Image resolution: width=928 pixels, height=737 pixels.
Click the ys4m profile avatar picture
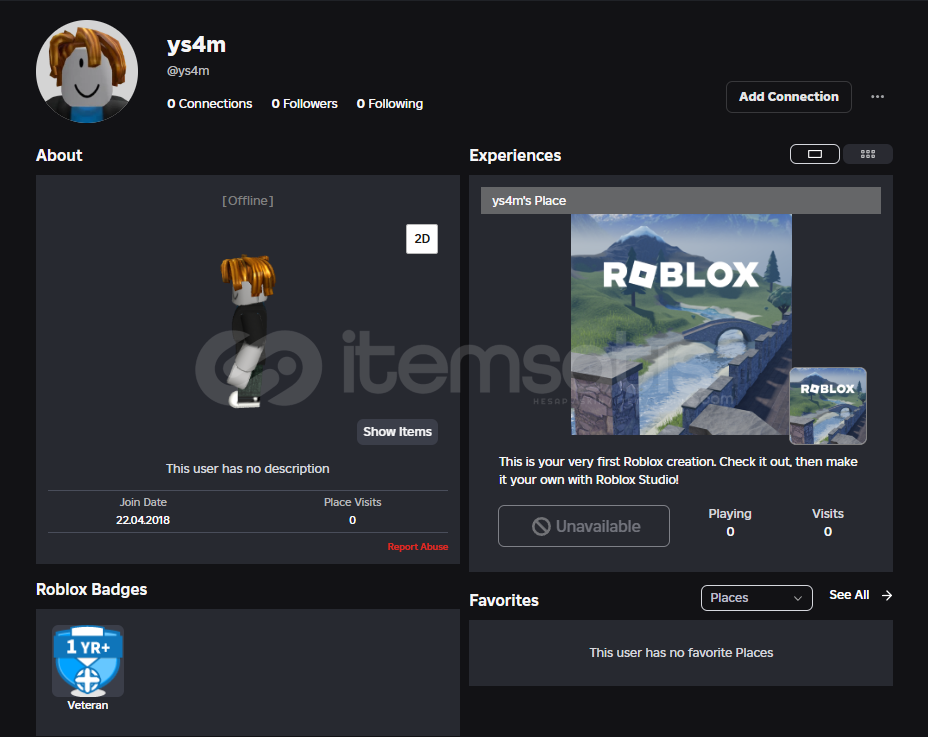pyautogui.click(x=87, y=71)
